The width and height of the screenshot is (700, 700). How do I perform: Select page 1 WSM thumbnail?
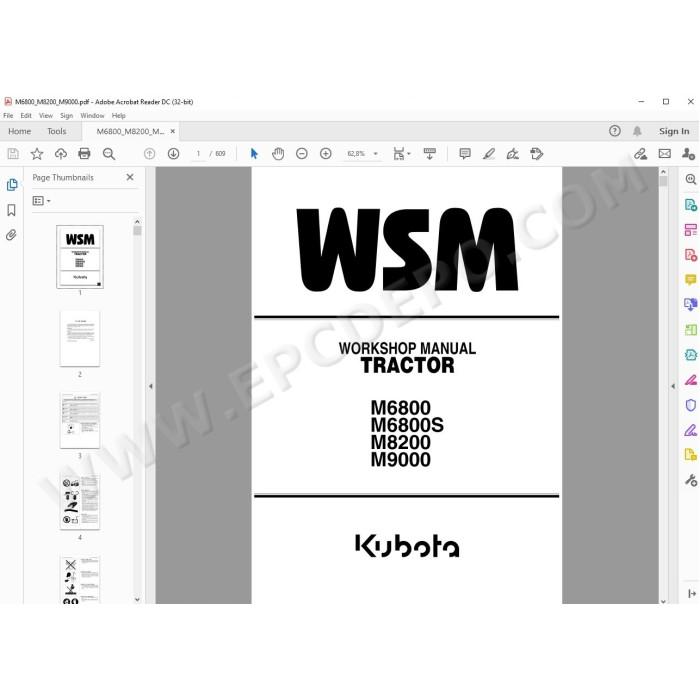80,257
